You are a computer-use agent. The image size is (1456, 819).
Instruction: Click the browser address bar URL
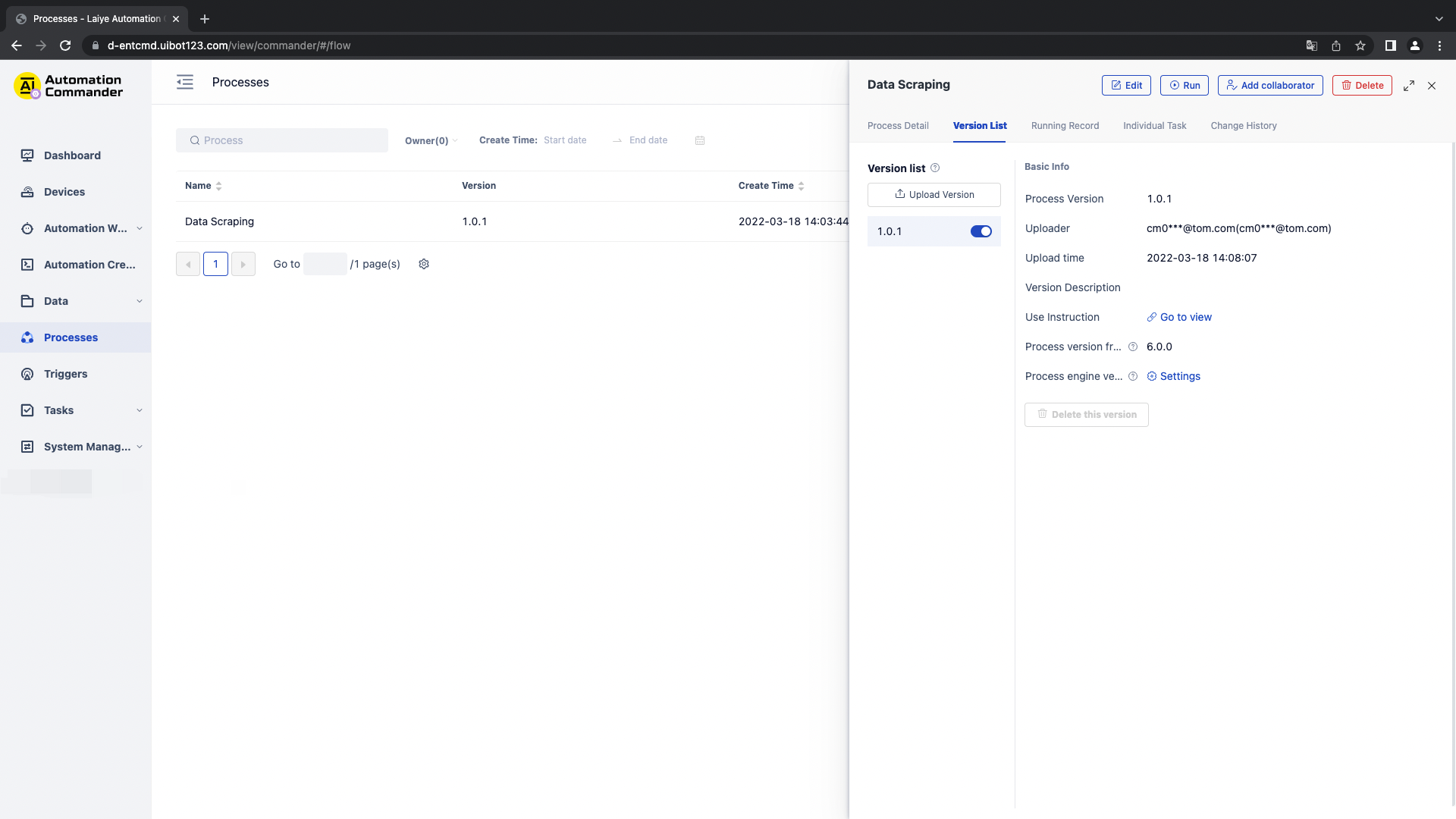click(229, 45)
